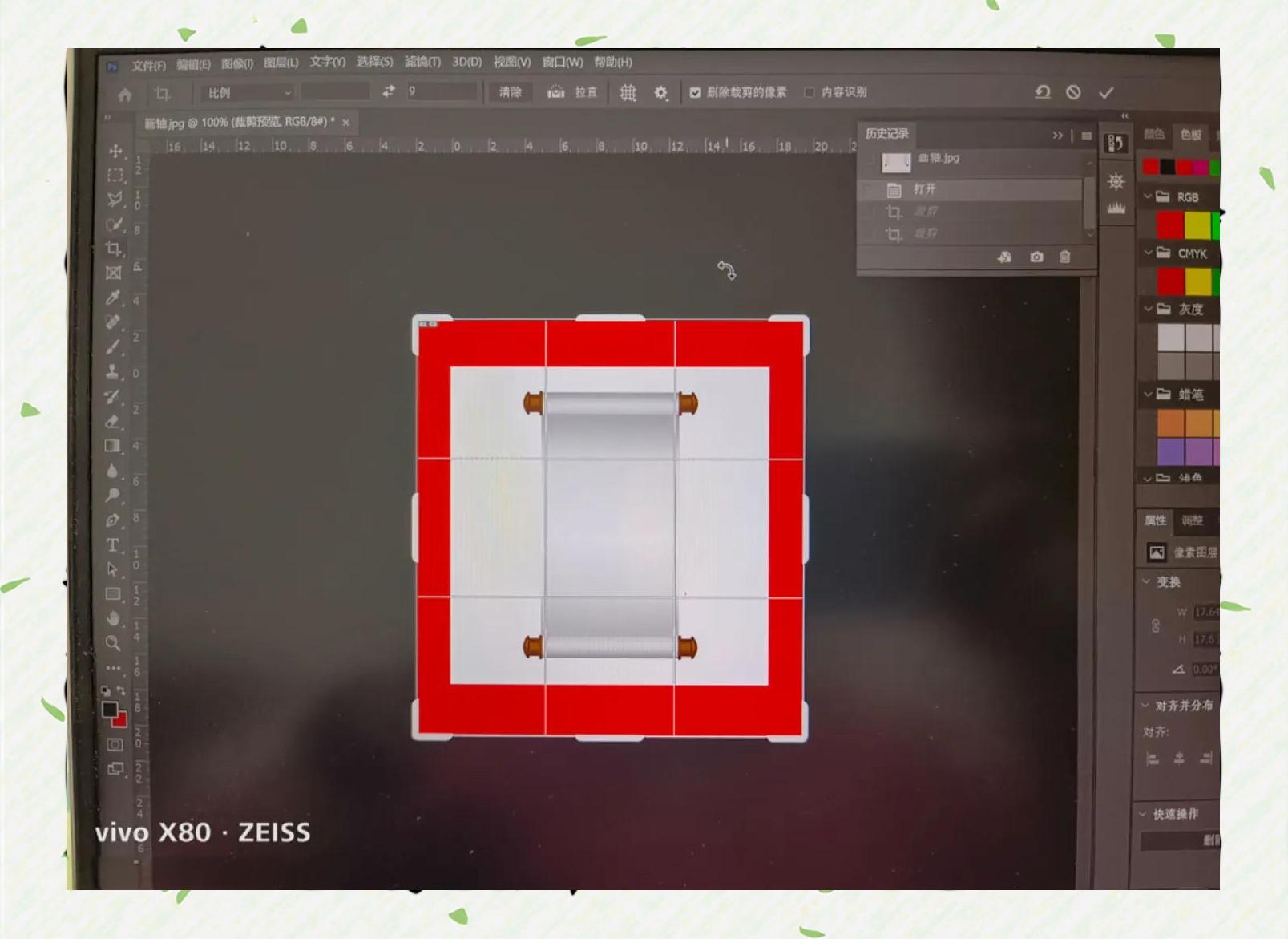The width and height of the screenshot is (1288, 939).
Task: Select the Zoom tool
Action: coord(113,643)
